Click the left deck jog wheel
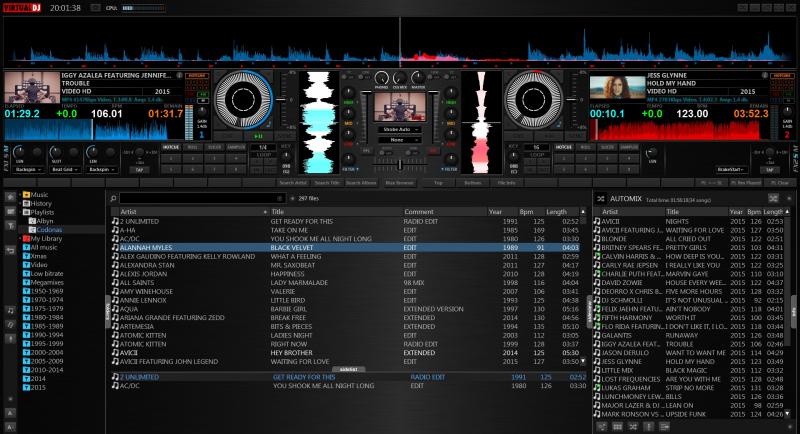 click(x=243, y=100)
